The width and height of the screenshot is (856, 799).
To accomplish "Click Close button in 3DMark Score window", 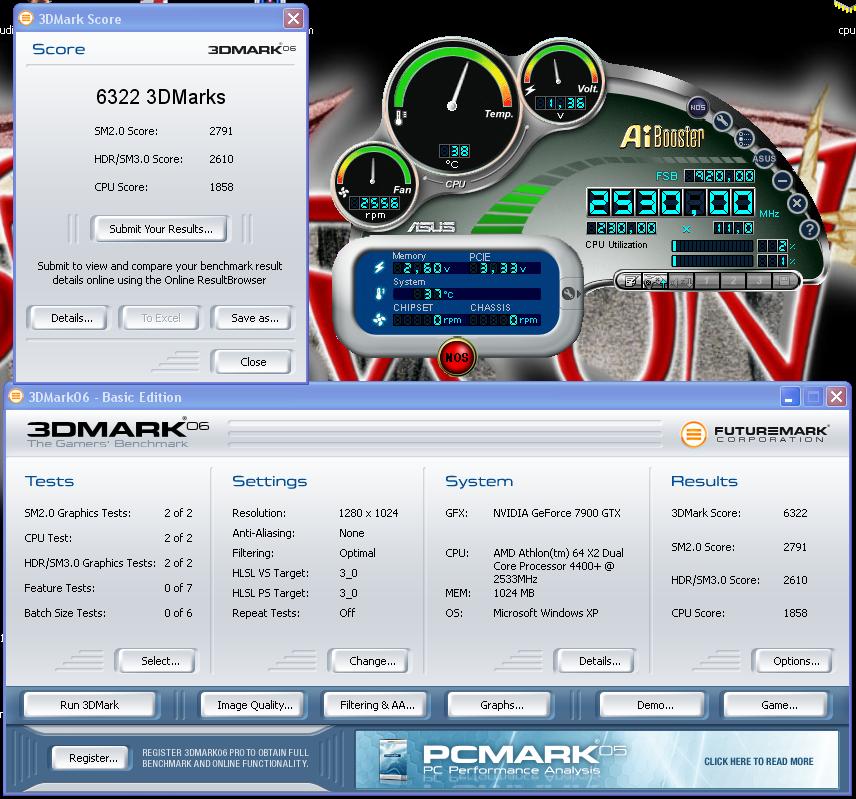I will click(x=253, y=362).
